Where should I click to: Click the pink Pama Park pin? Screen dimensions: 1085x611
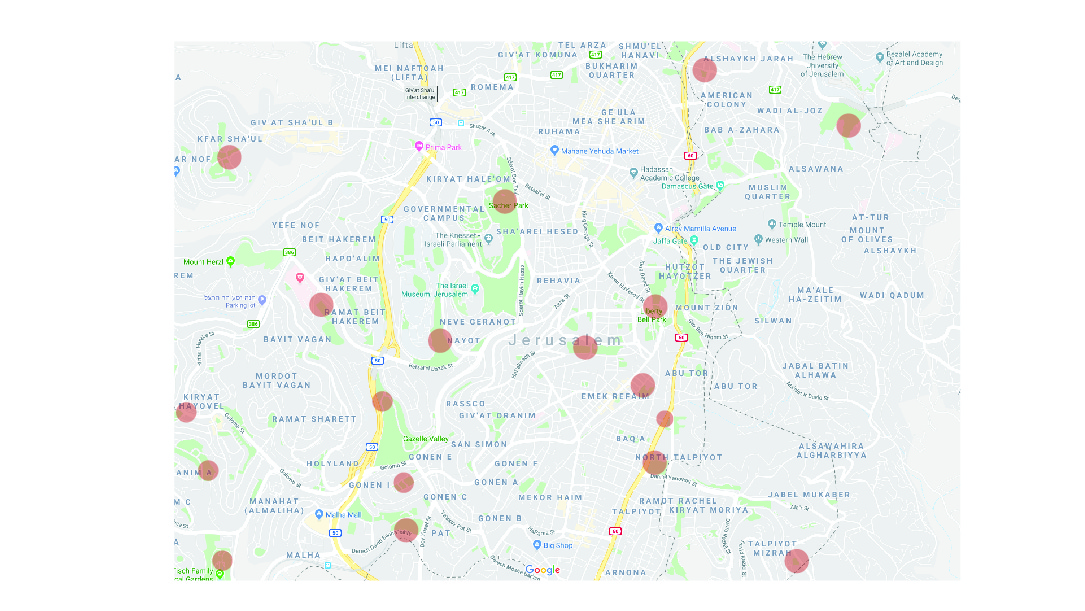(419, 146)
